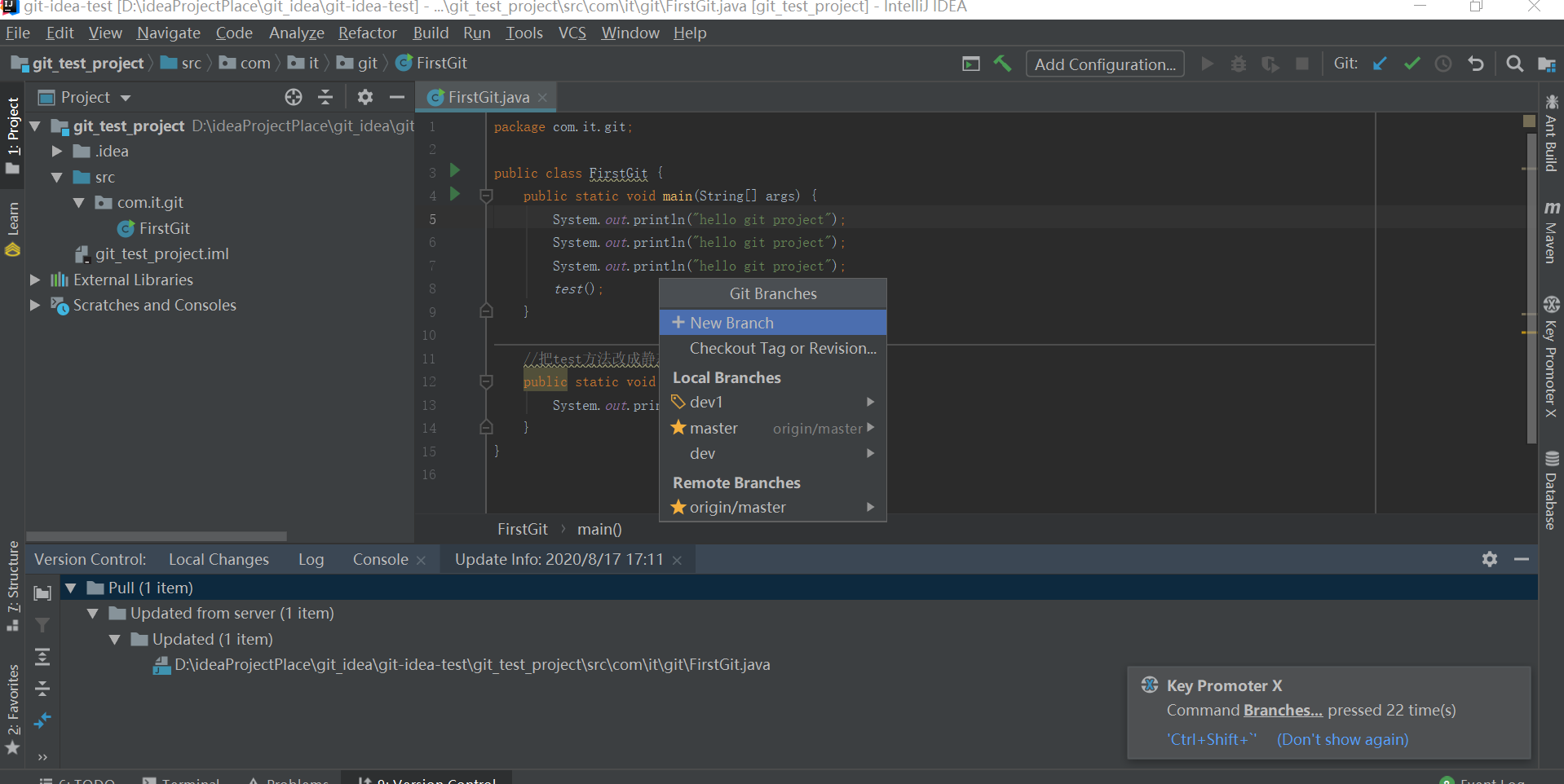Screen dimensions: 1564x784
Task: Click filter icon in Update Info sidebar
Action: pos(42,625)
